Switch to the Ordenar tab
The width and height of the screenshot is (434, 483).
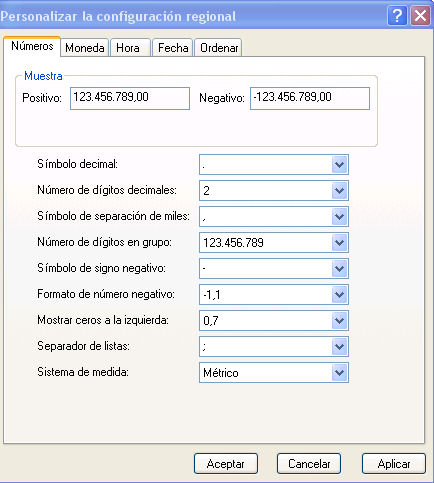219,48
